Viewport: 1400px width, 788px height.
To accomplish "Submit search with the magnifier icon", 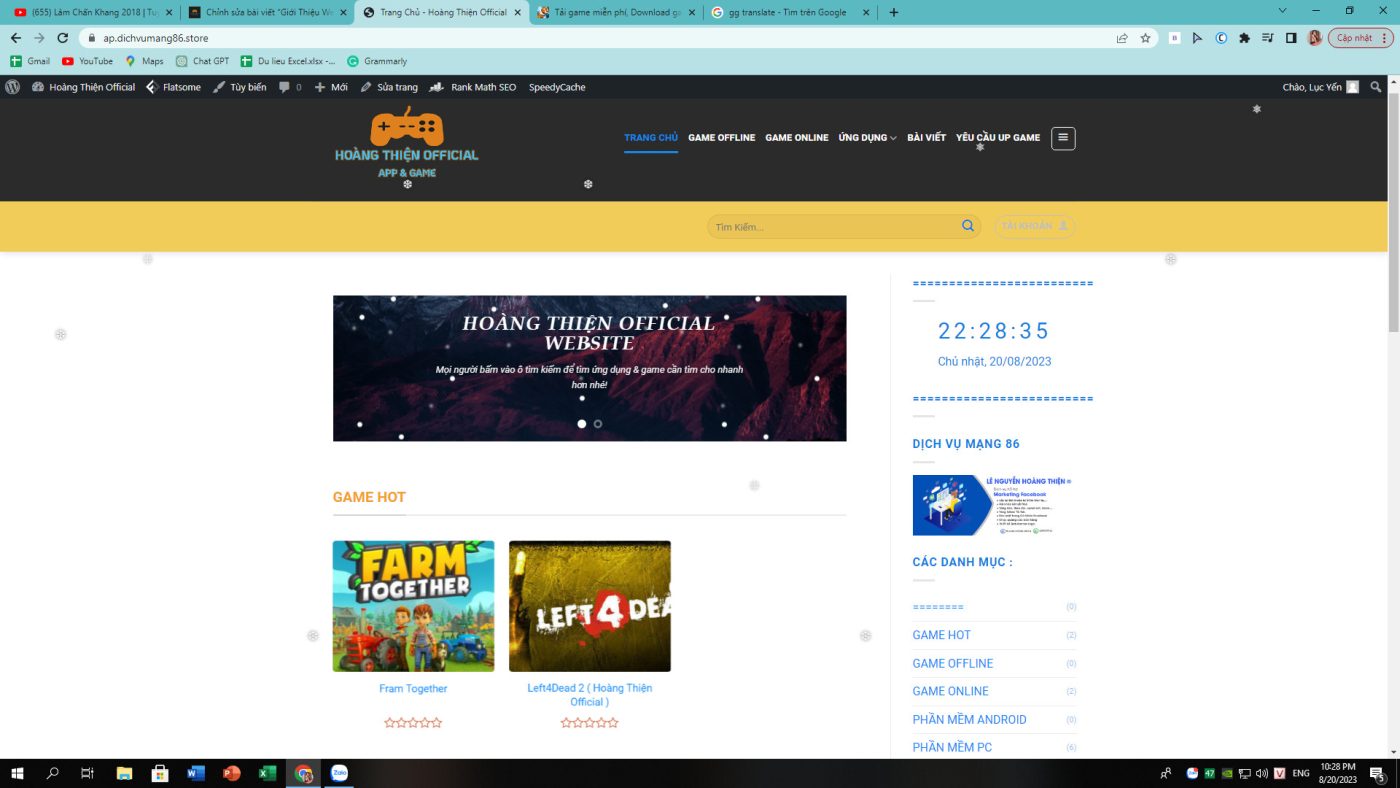I will 968,226.
